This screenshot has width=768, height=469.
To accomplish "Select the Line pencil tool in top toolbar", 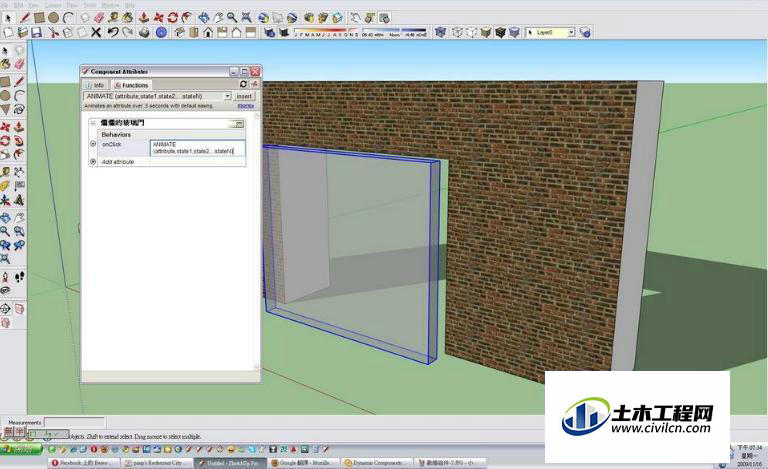I will click(x=24, y=18).
